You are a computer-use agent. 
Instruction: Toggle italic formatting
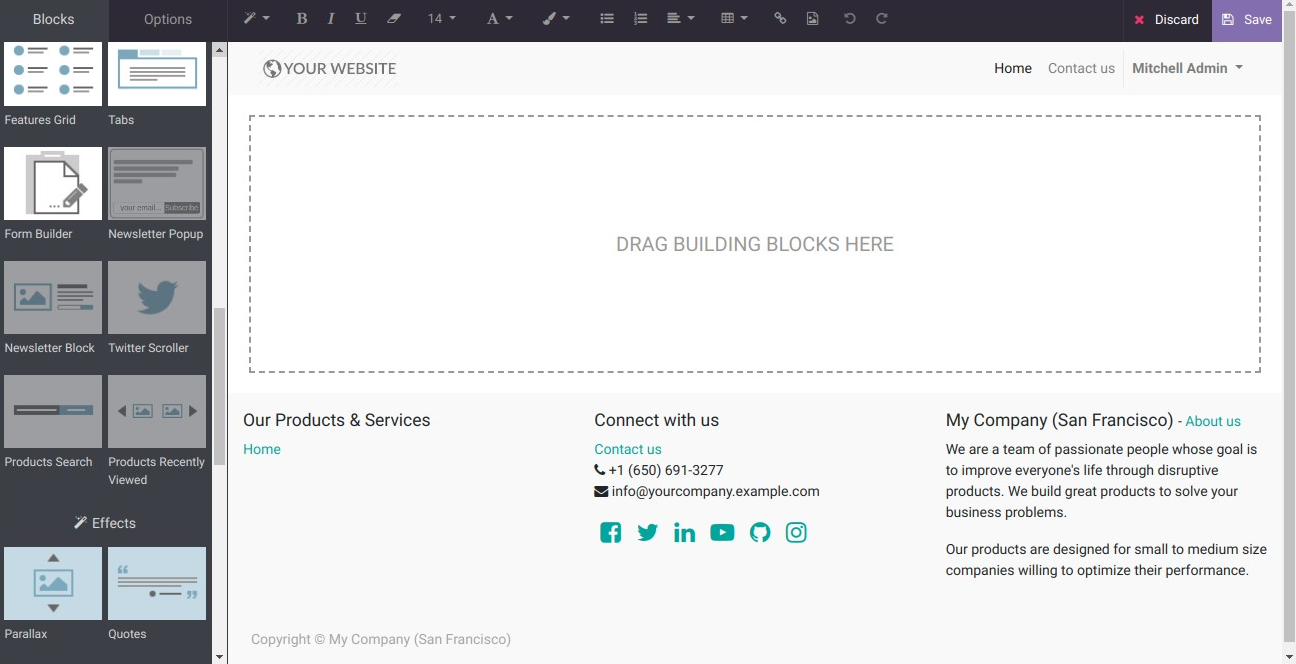coord(331,19)
